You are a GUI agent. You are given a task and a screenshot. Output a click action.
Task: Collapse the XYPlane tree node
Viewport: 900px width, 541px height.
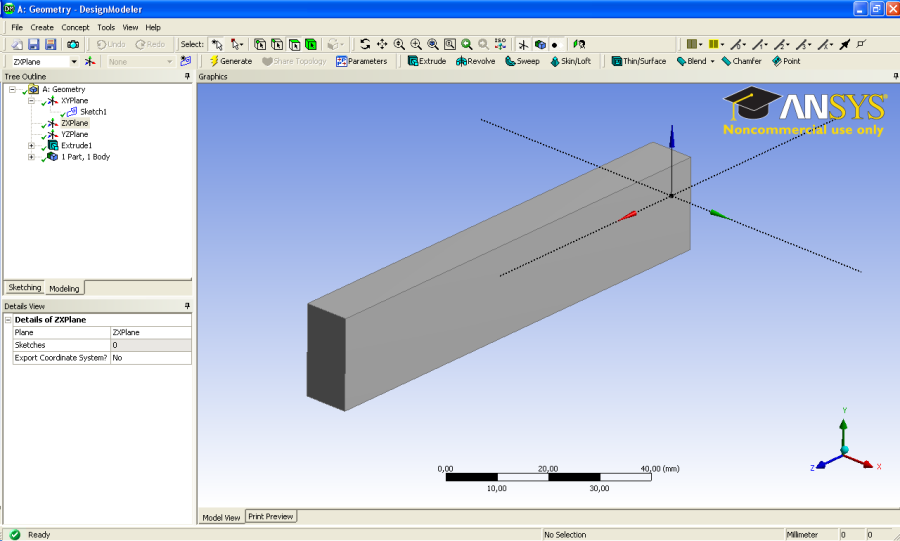[31, 100]
